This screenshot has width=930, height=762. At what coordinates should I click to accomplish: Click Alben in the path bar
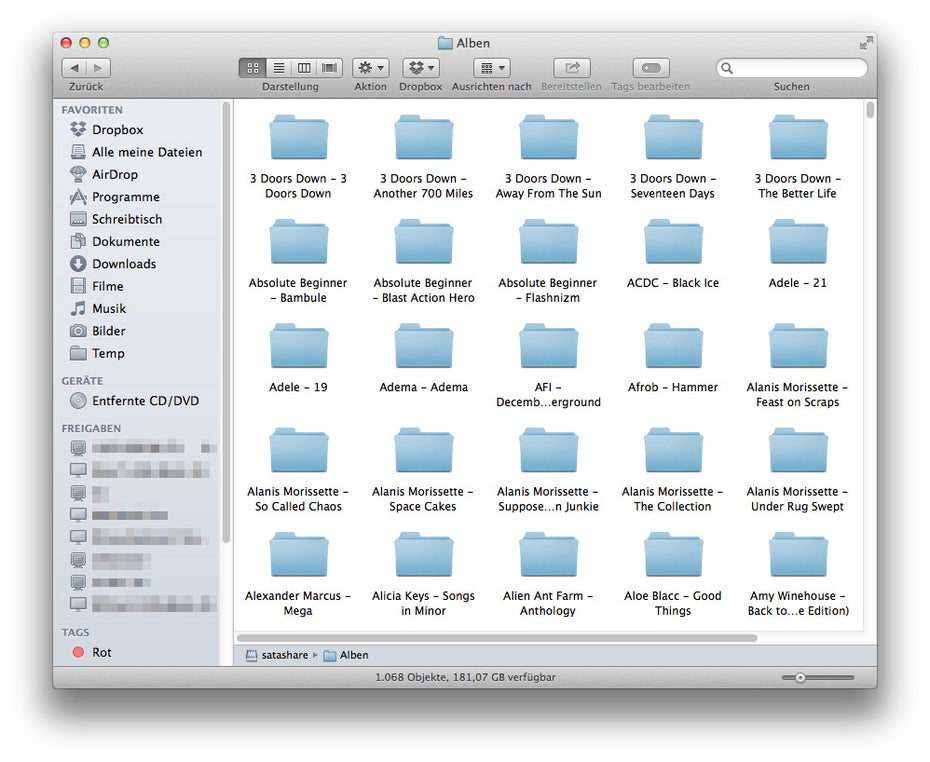tap(346, 655)
